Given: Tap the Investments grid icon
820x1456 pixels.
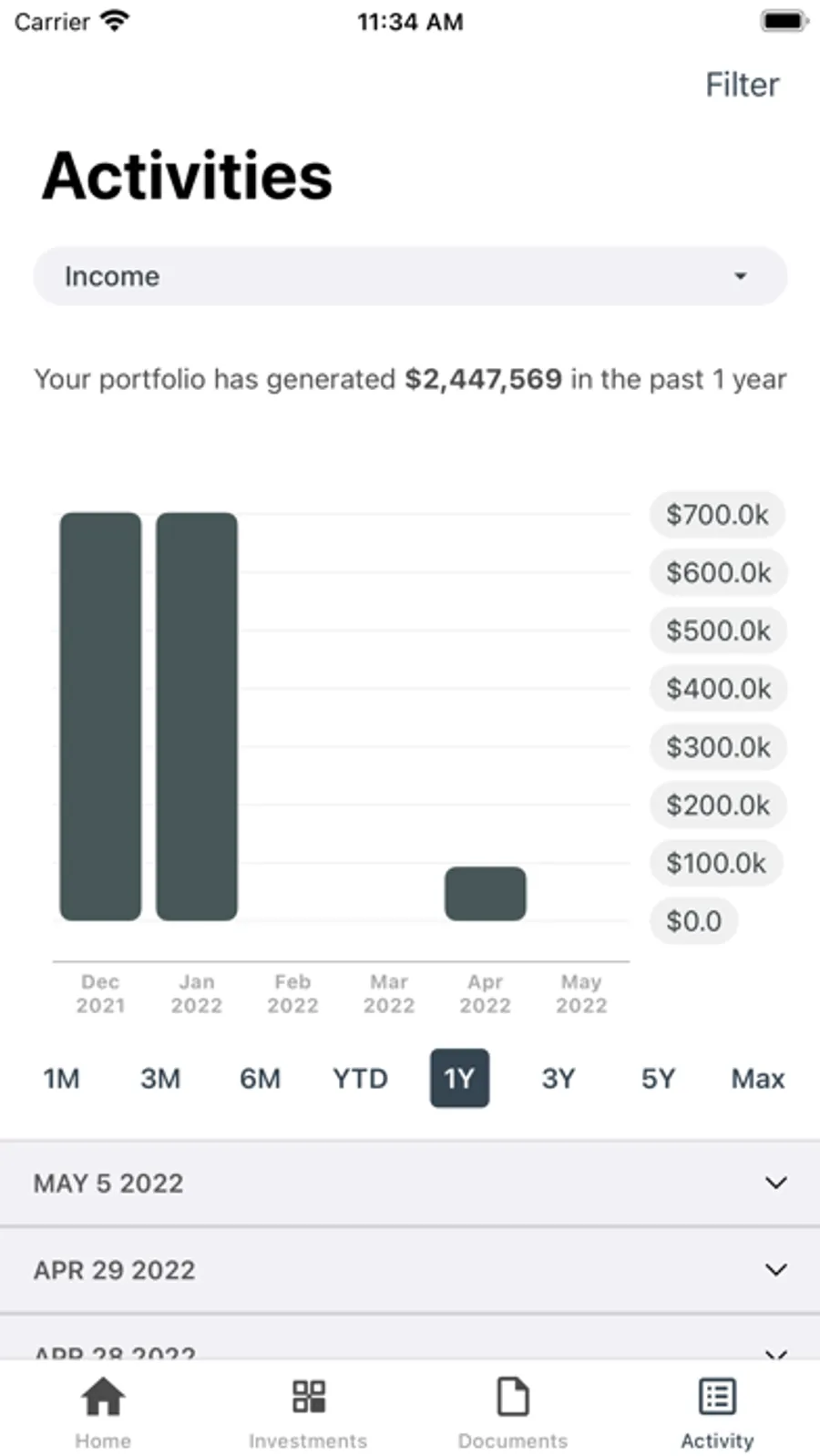Looking at the screenshot, I should (308, 1397).
